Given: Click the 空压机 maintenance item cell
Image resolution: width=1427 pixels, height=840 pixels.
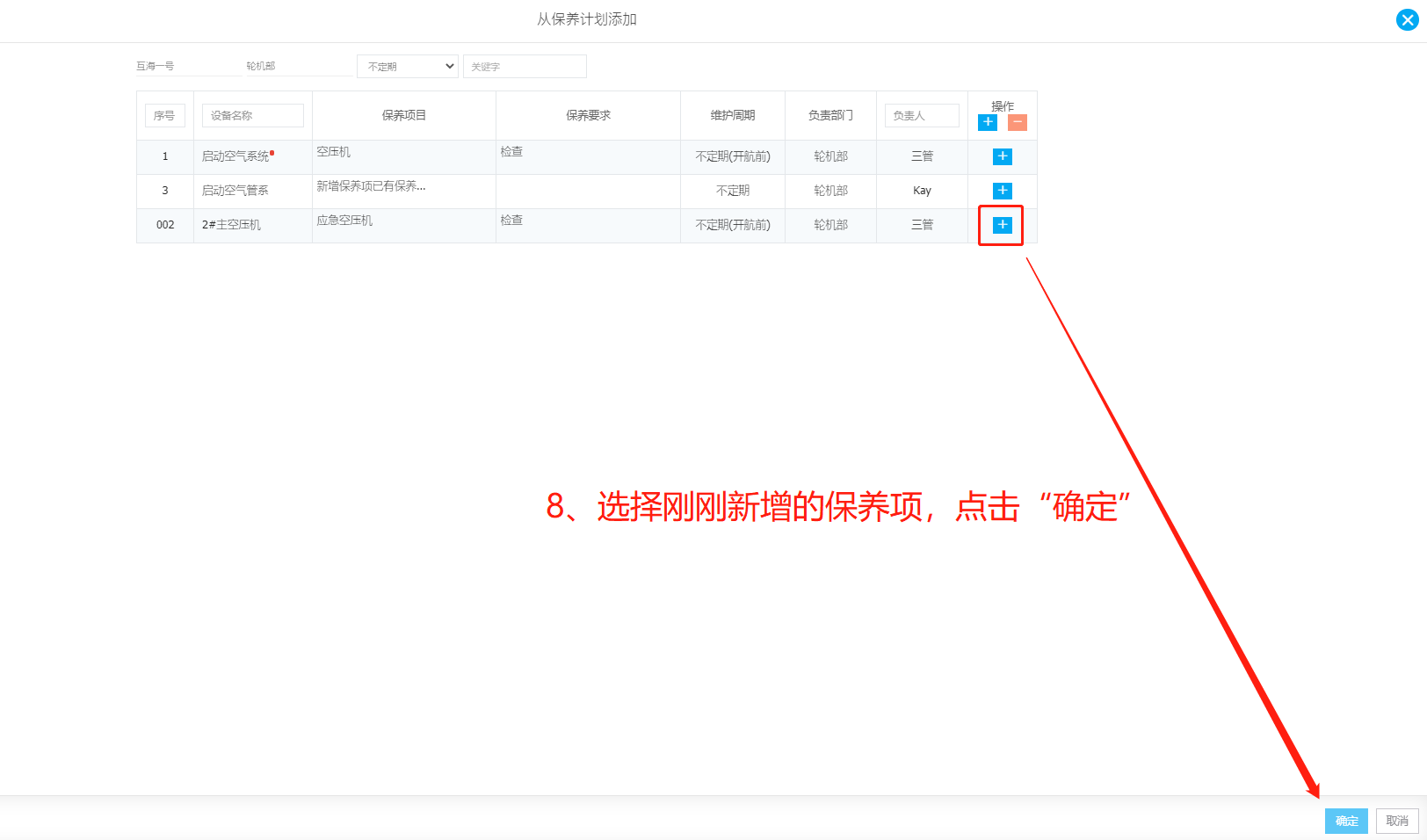Looking at the screenshot, I should pyautogui.click(x=404, y=156).
